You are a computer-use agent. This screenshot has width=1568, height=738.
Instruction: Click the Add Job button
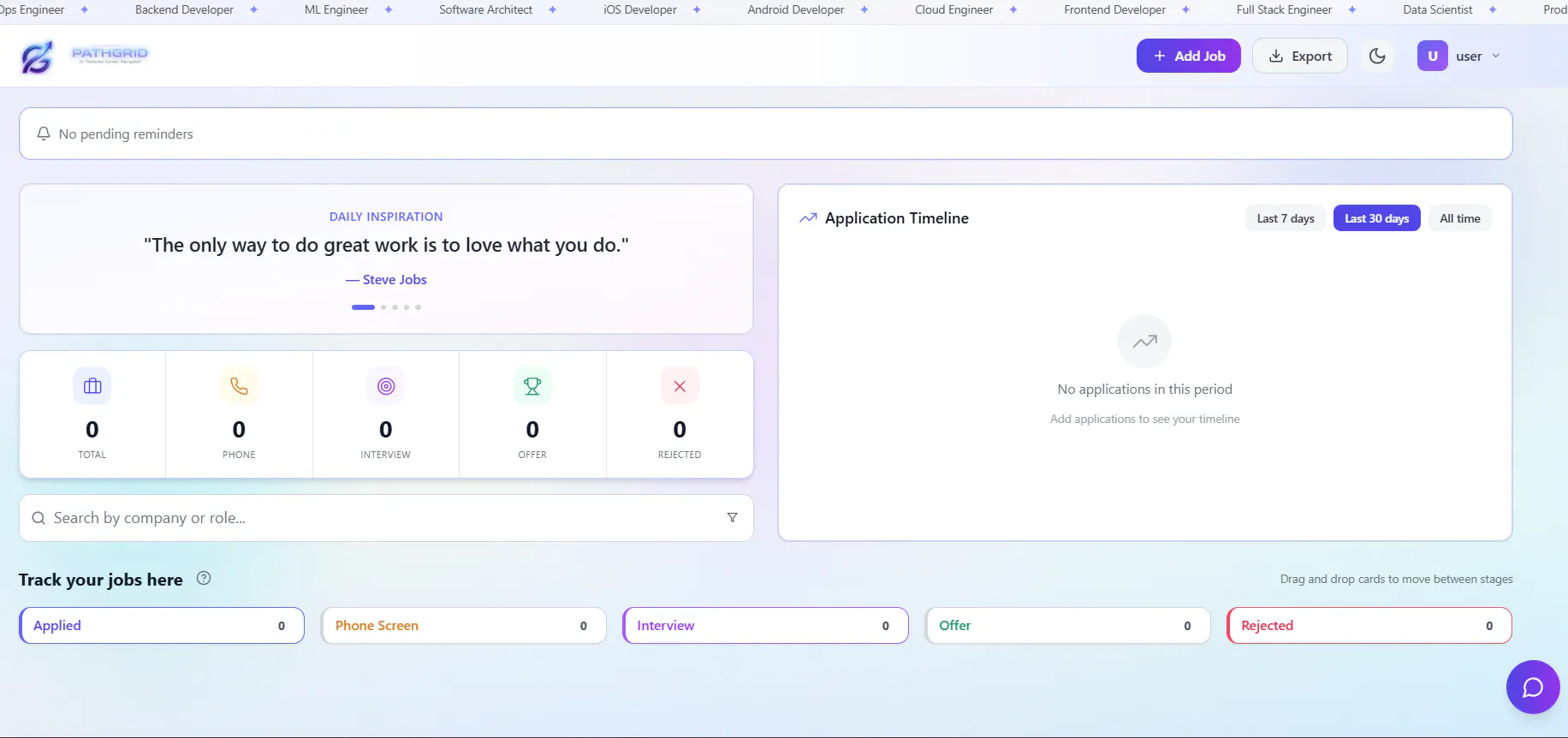tap(1188, 56)
